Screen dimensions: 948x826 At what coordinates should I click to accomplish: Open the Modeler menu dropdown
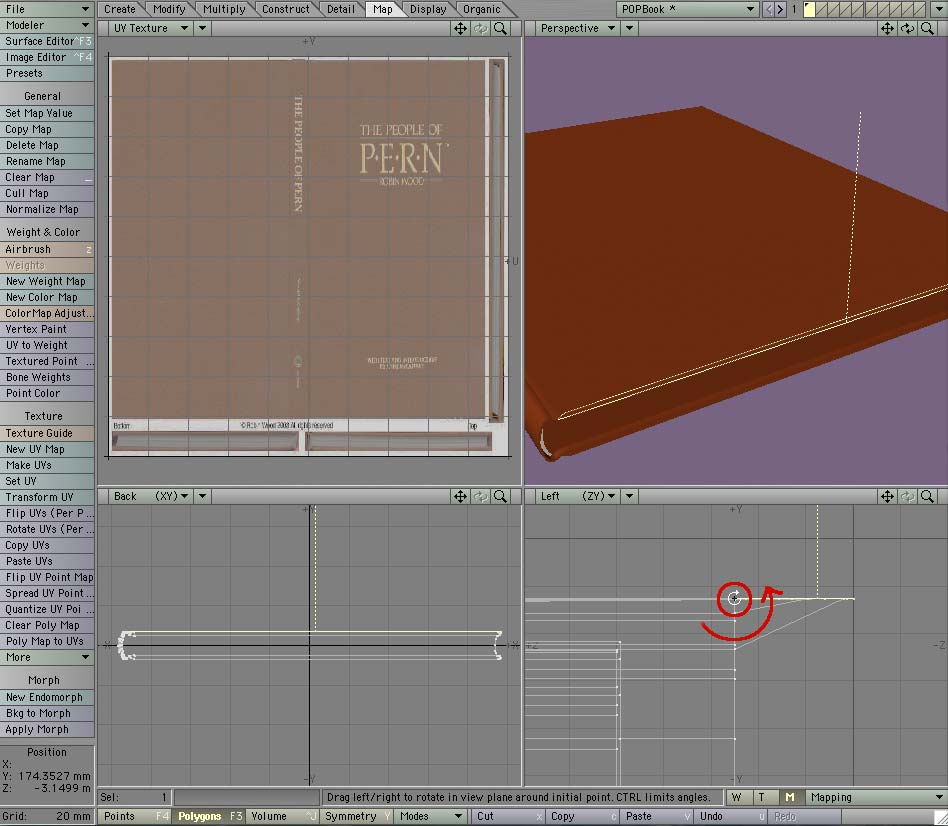point(47,25)
